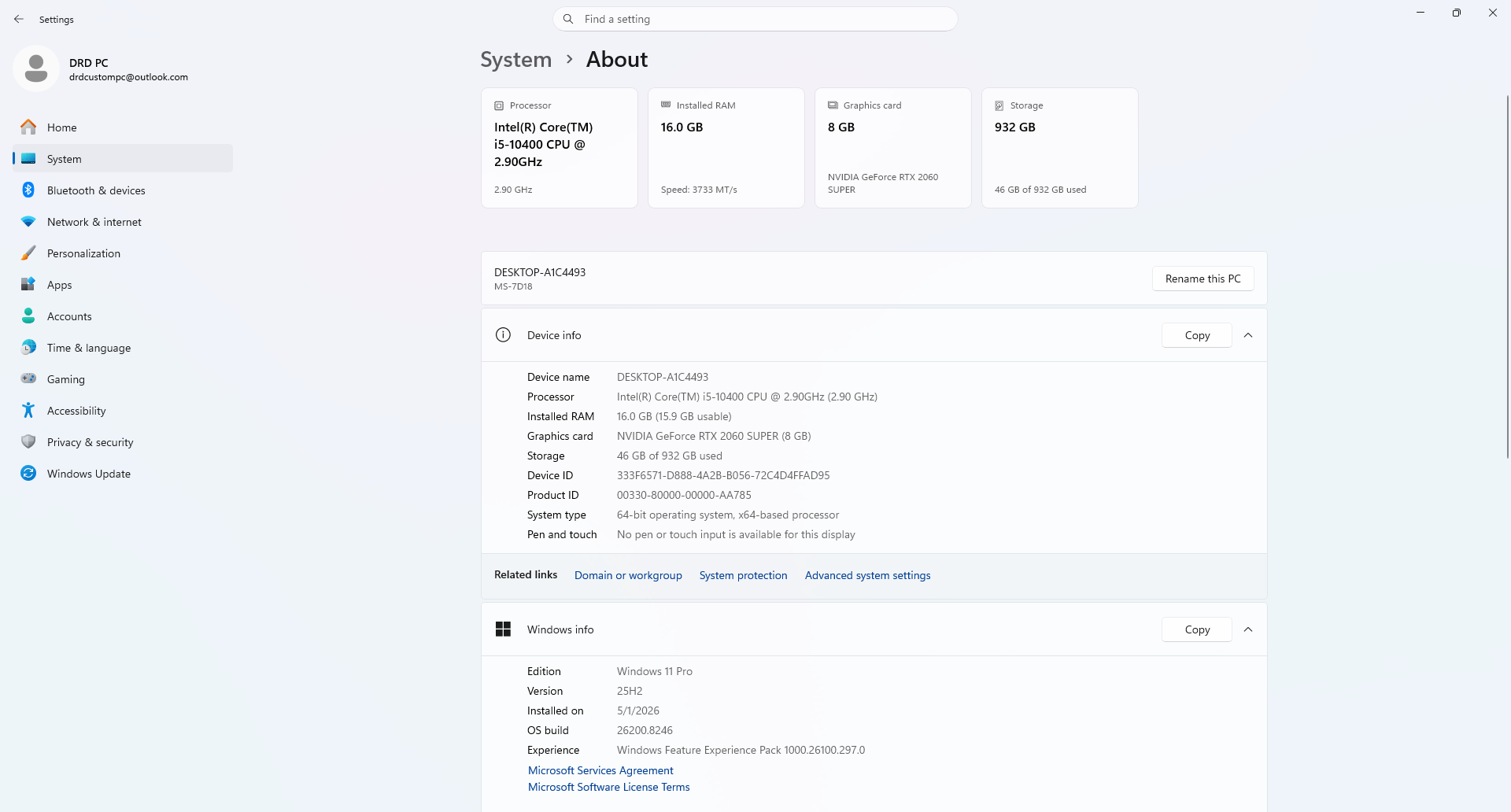Select System in the breadcrumb
Image resolution: width=1511 pixels, height=812 pixels.
[516, 60]
